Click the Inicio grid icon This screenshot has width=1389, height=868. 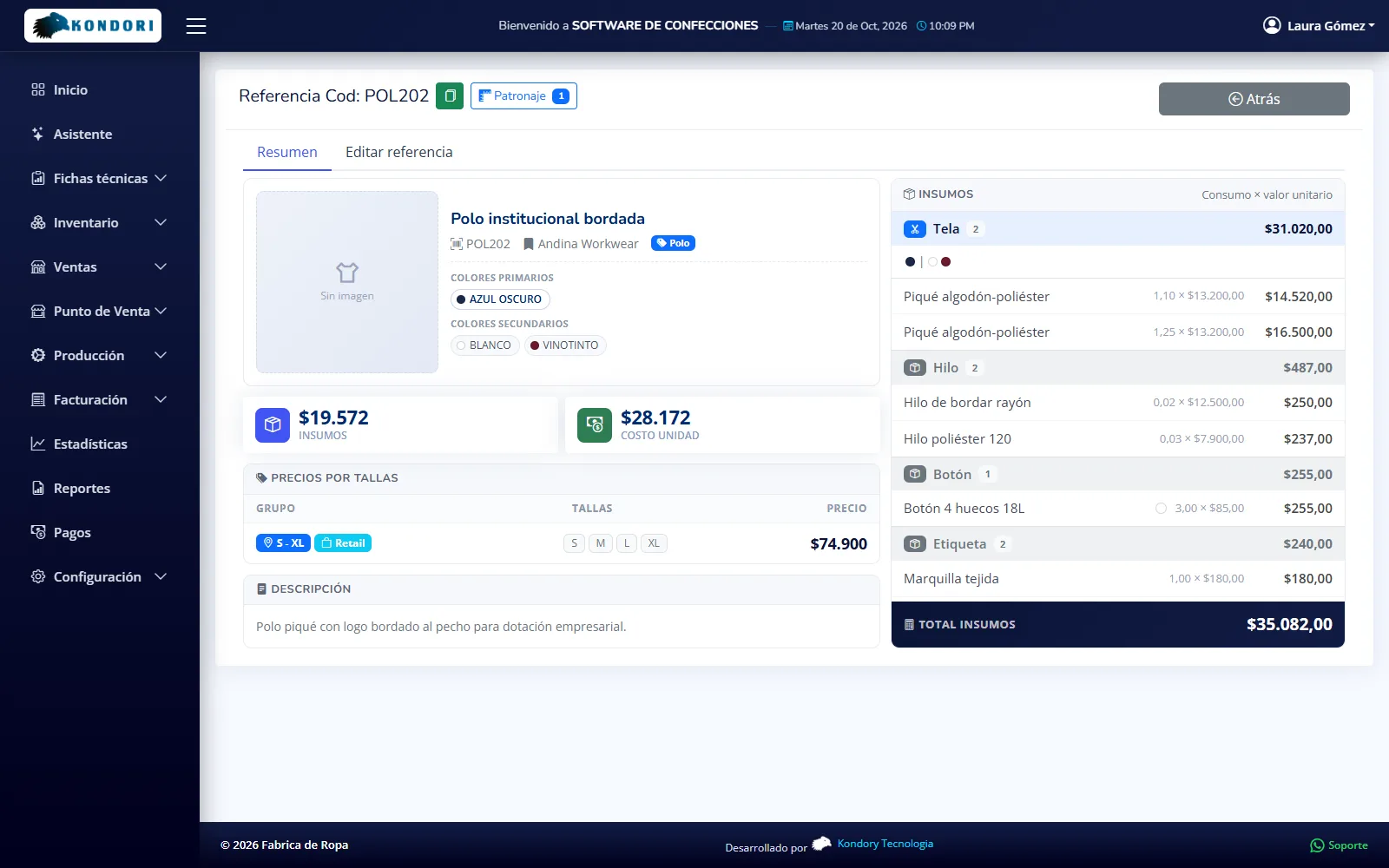[38, 89]
